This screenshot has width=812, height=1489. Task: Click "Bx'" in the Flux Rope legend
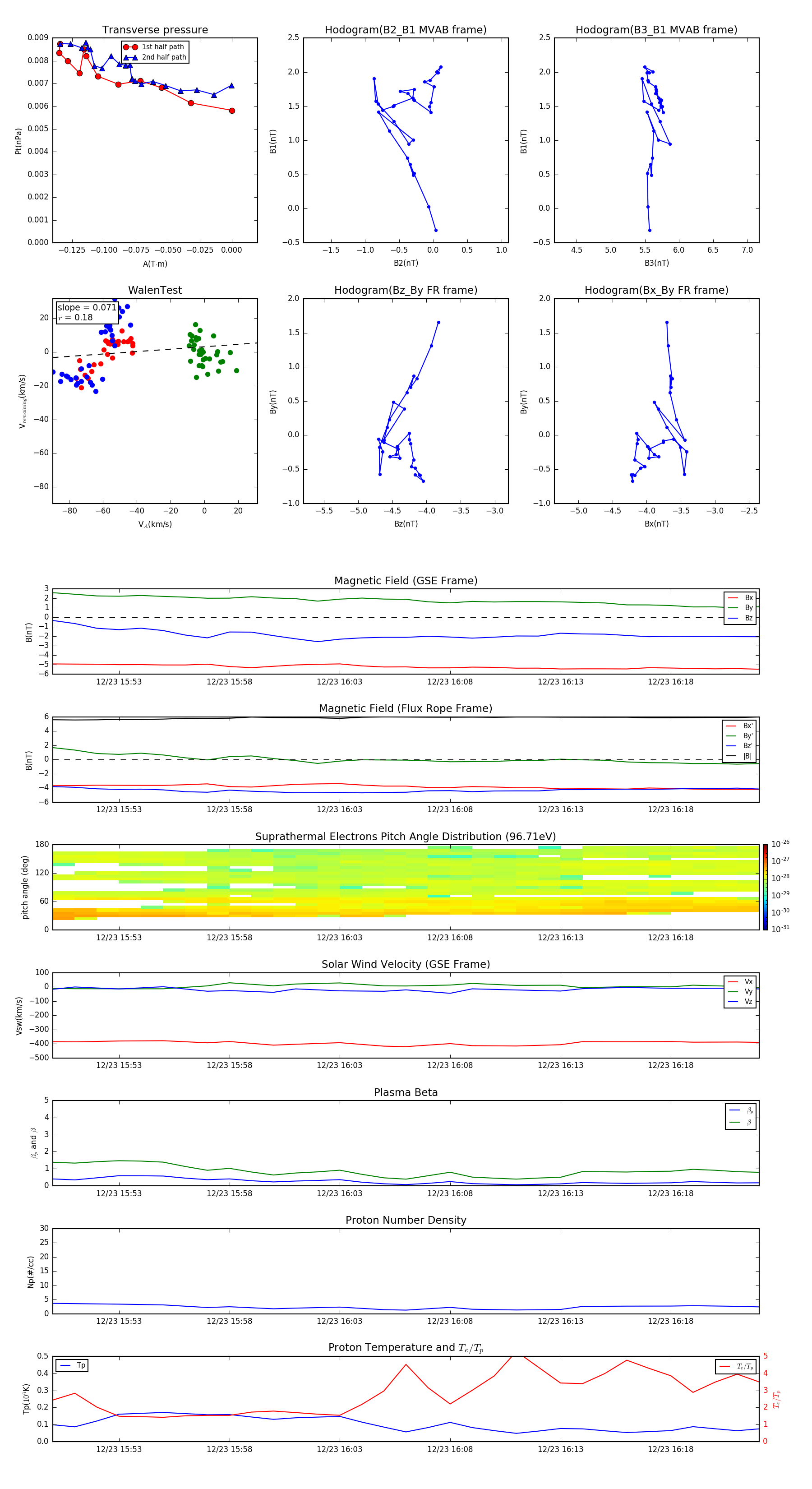(748, 726)
